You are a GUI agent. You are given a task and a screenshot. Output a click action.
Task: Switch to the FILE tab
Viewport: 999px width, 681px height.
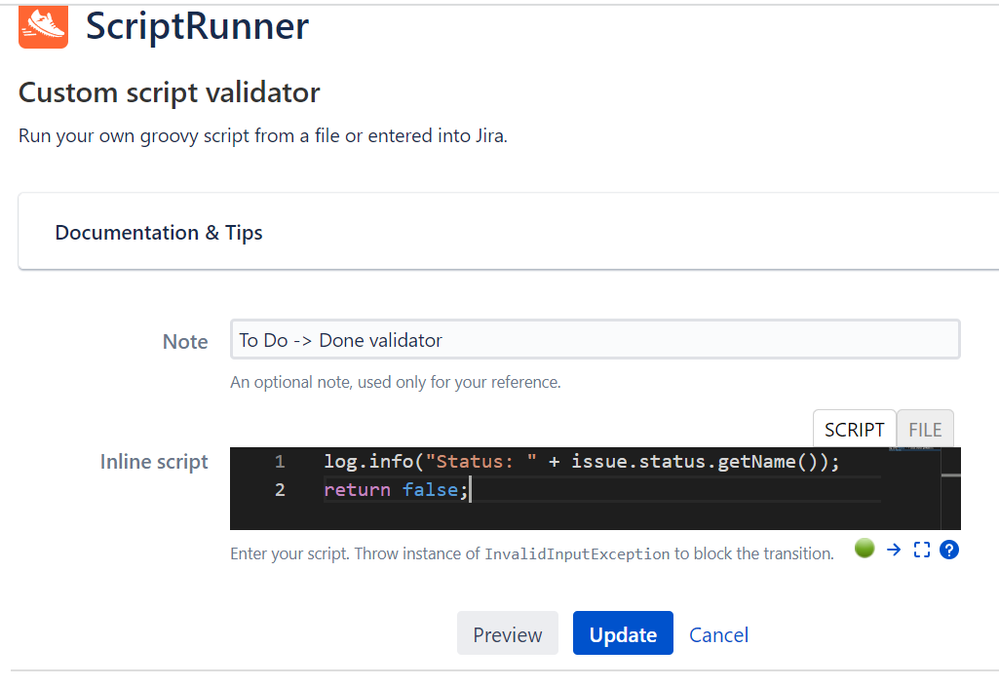(925, 429)
